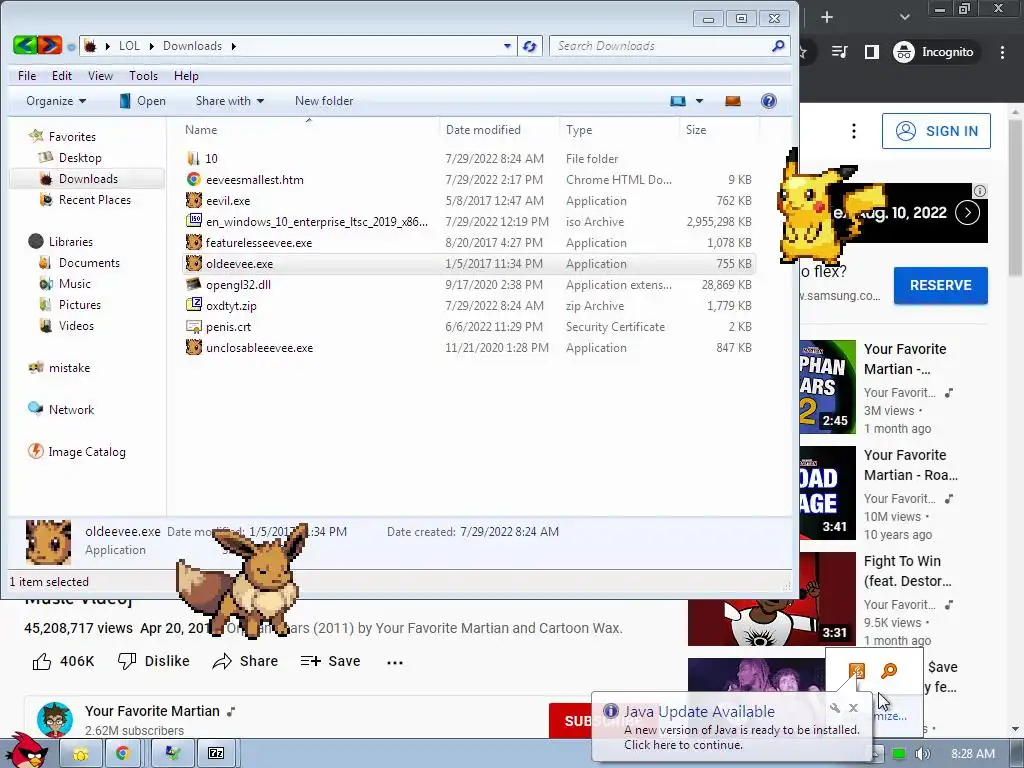Open Chrome tab search dropdown arrow
The height and width of the screenshot is (768, 1024).
tap(904, 17)
